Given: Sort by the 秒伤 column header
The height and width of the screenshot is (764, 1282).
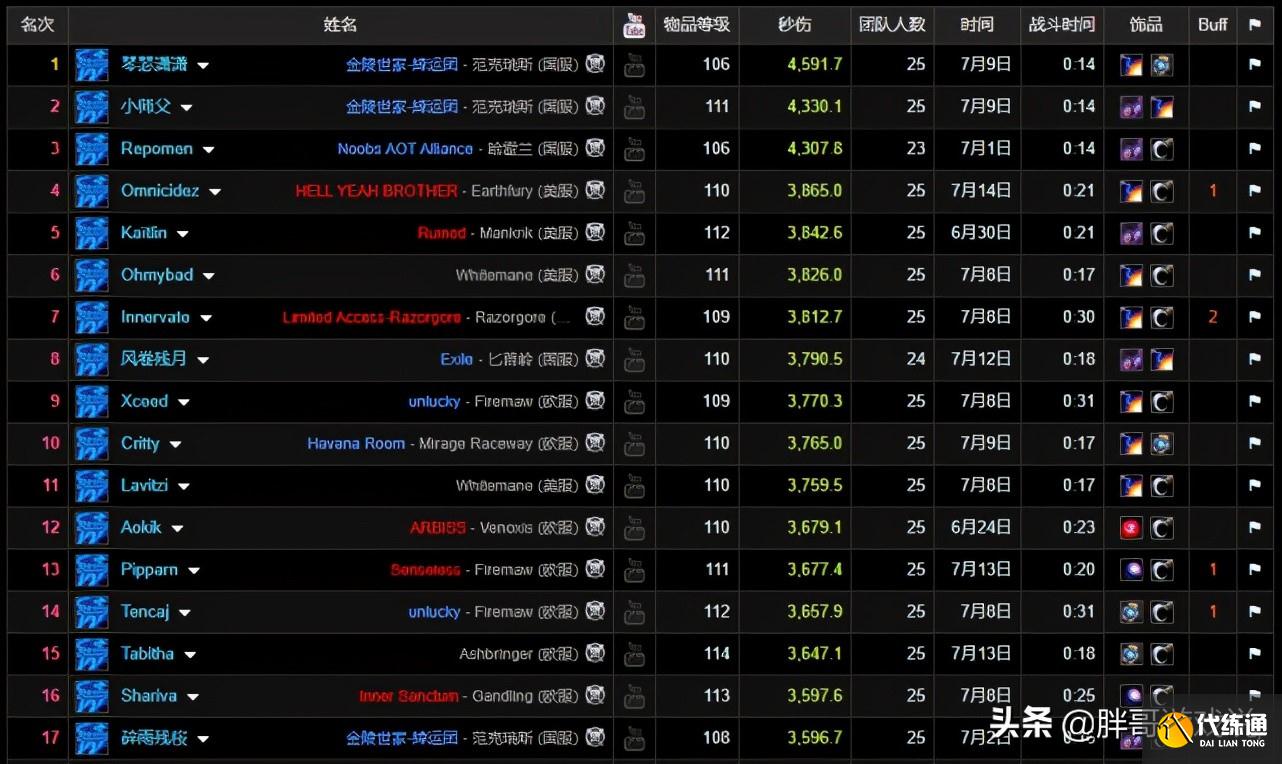Looking at the screenshot, I should pos(794,24).
